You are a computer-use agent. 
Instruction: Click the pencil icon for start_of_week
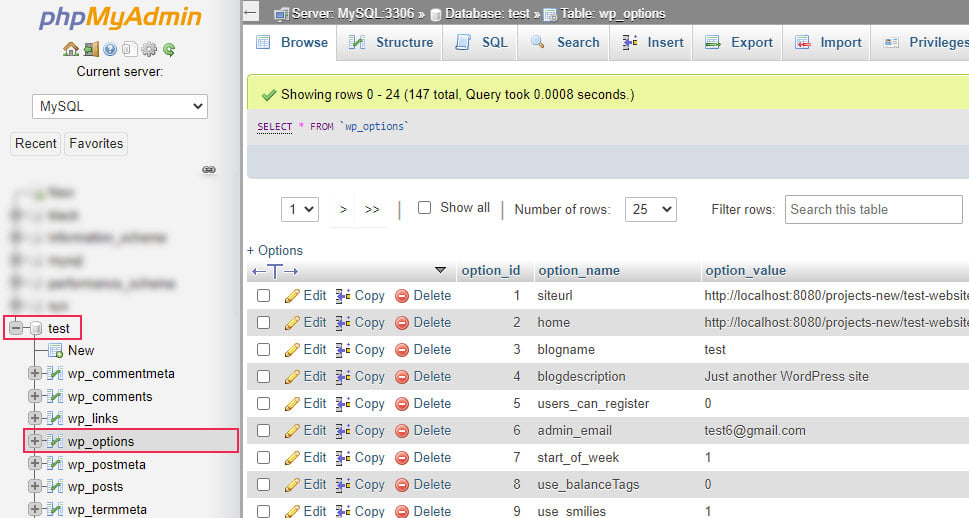point(292,458)
